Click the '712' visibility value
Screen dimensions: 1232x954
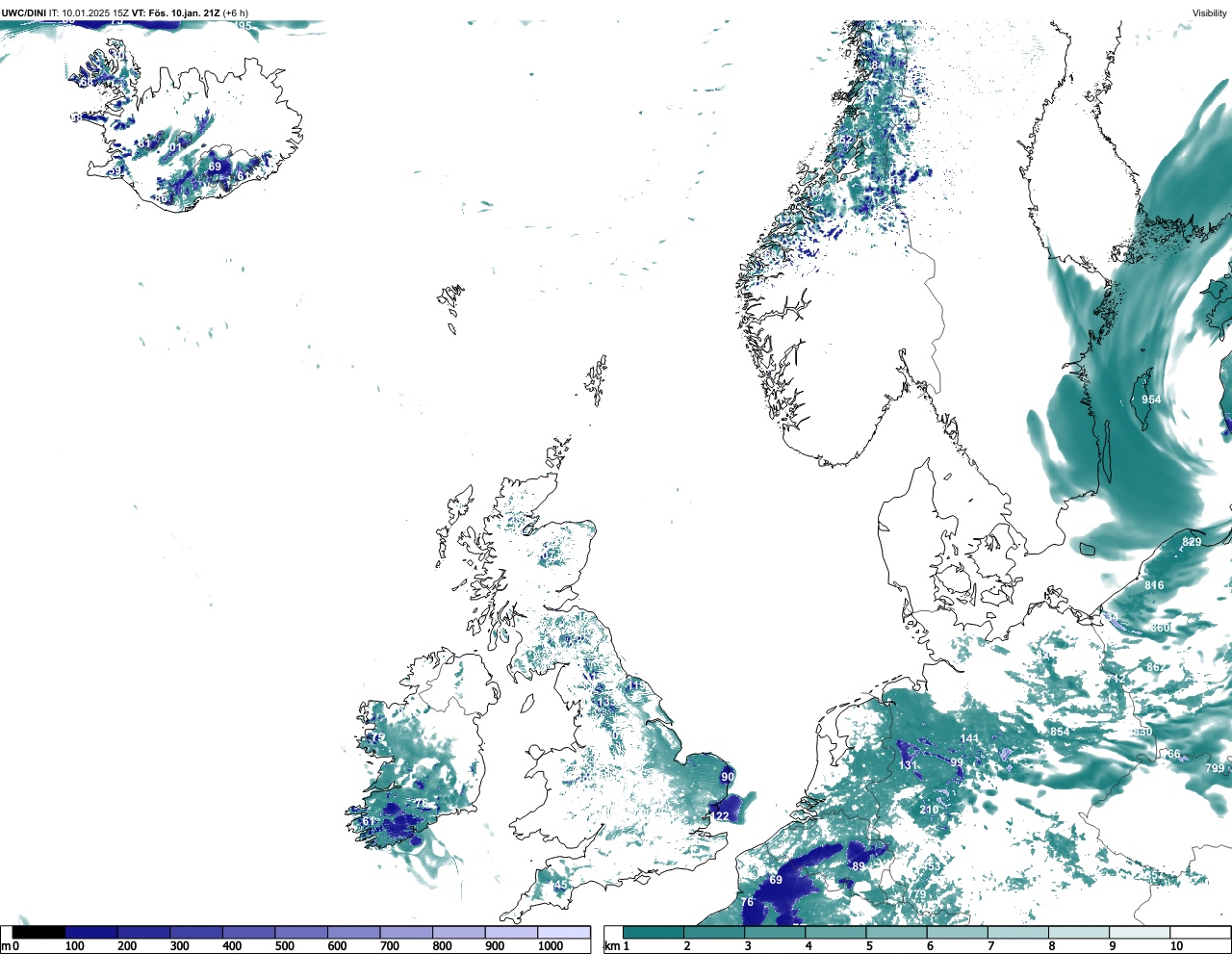(x=1116, y=680)
